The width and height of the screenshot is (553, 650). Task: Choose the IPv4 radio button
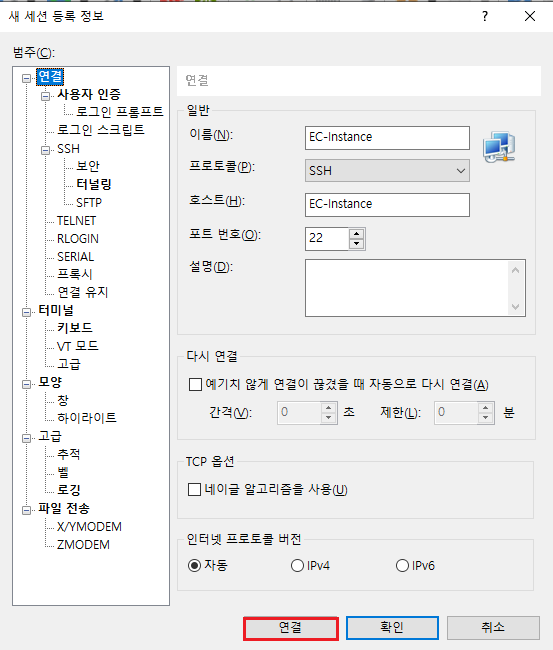click(x=297, y=565)
